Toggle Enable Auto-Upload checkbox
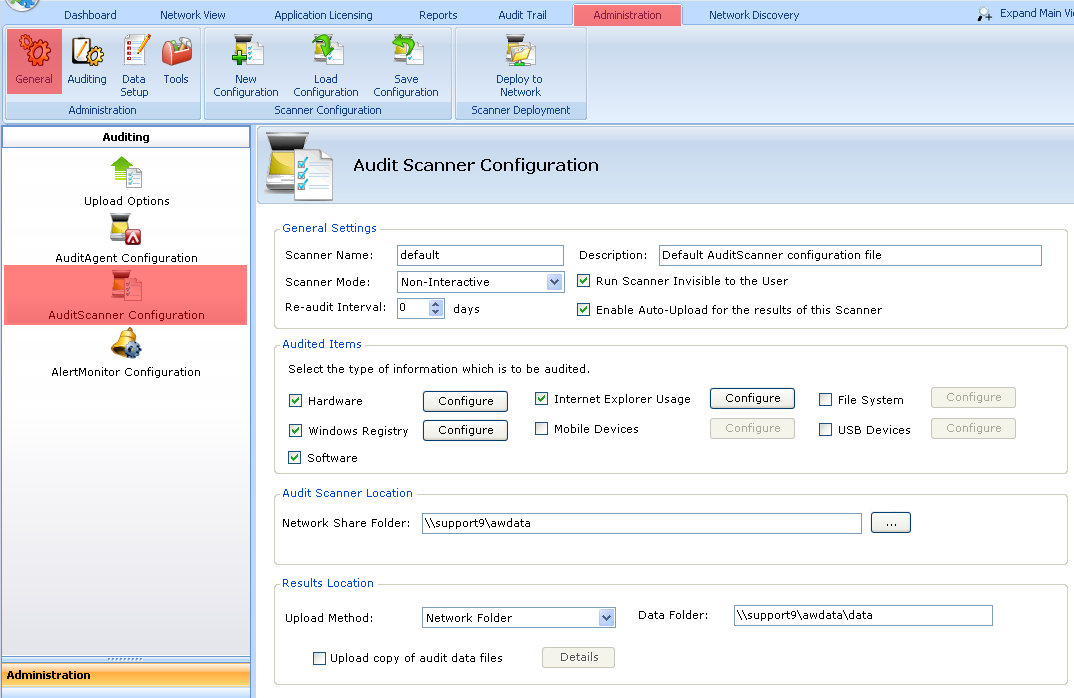The height and width of the screenshot is (698, 1074). point(584,310)
